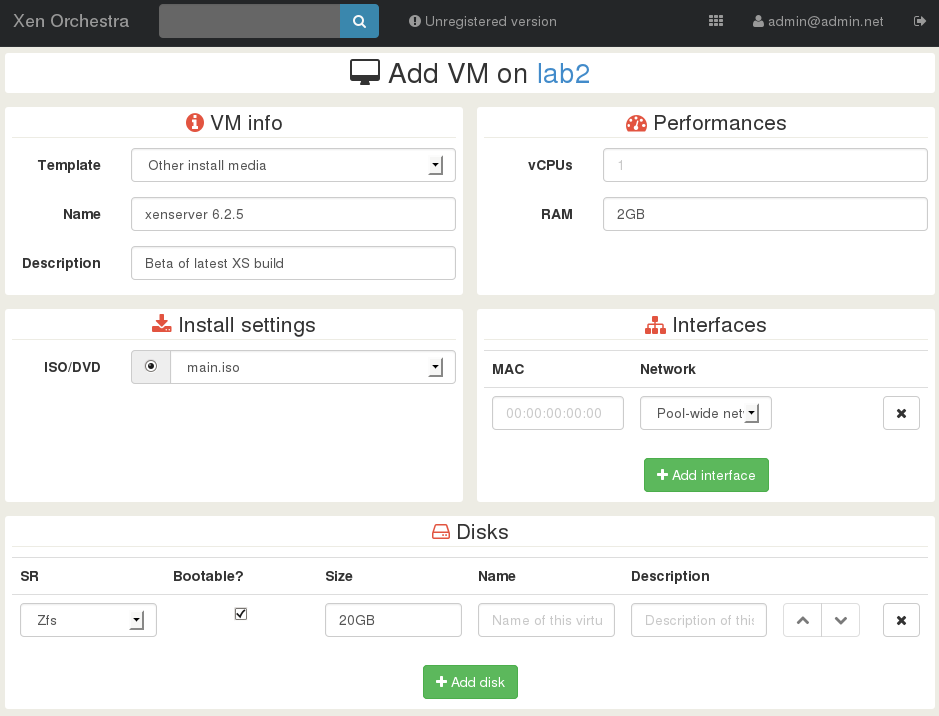The width and height of the screenshot is (939, 716).
Task: Click the "Size" column header
Action: pos(339,576)
